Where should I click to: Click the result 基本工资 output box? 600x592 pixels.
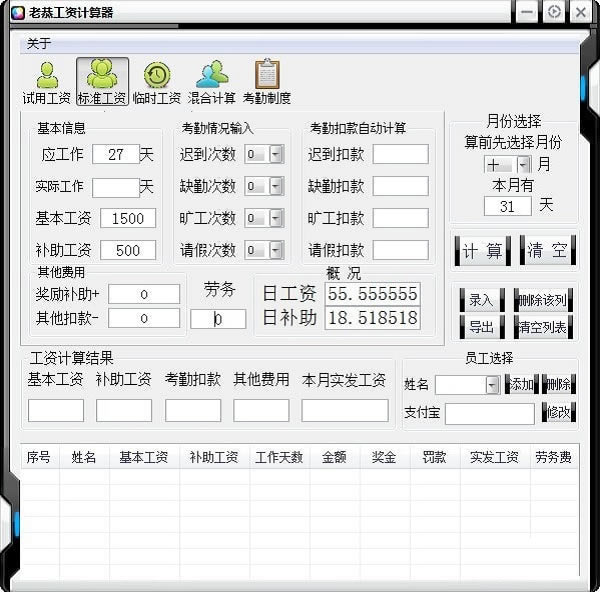pos(56,411)
